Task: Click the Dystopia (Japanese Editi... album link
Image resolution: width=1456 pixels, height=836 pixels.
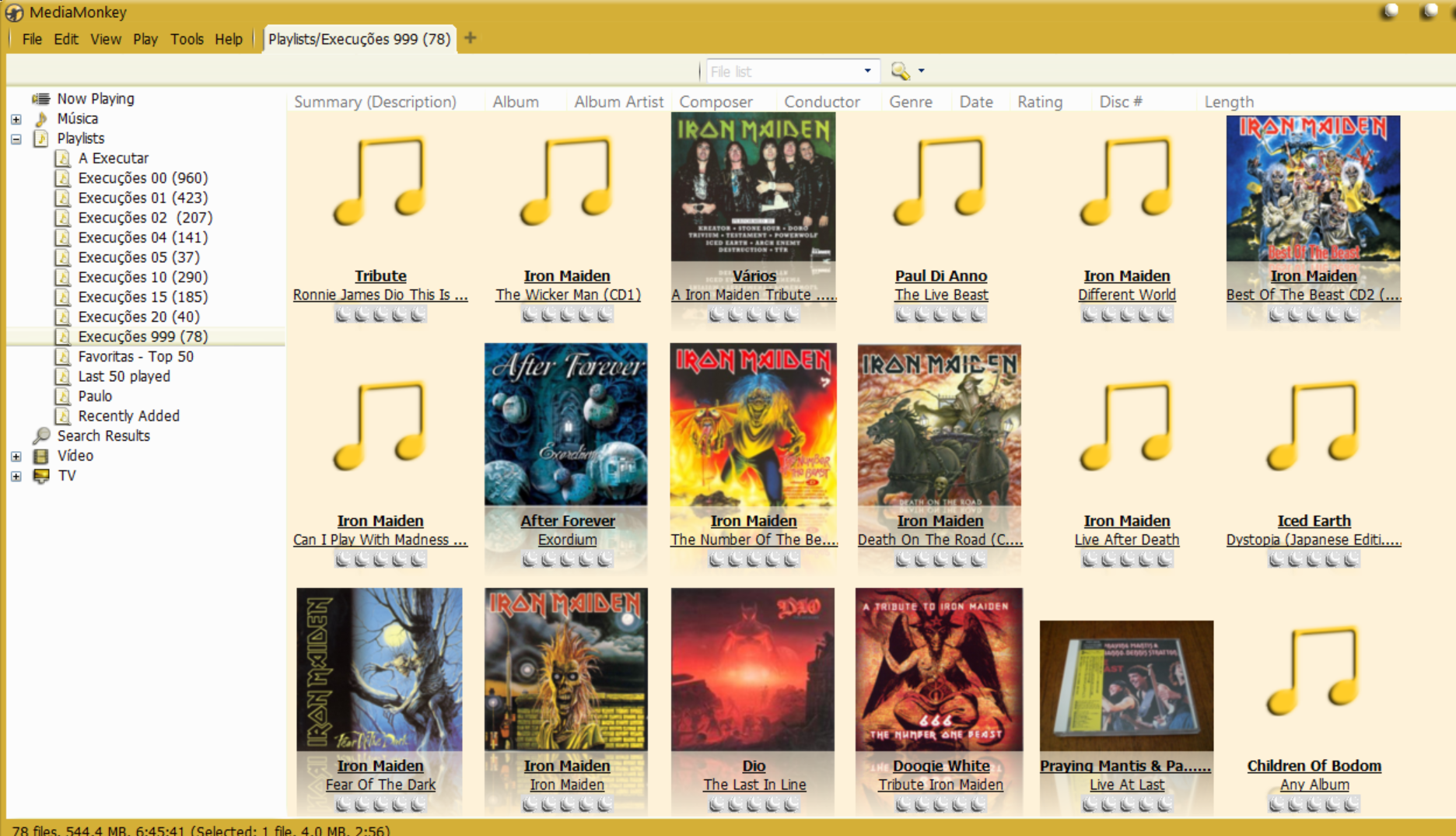Action: pos(1314,540)
